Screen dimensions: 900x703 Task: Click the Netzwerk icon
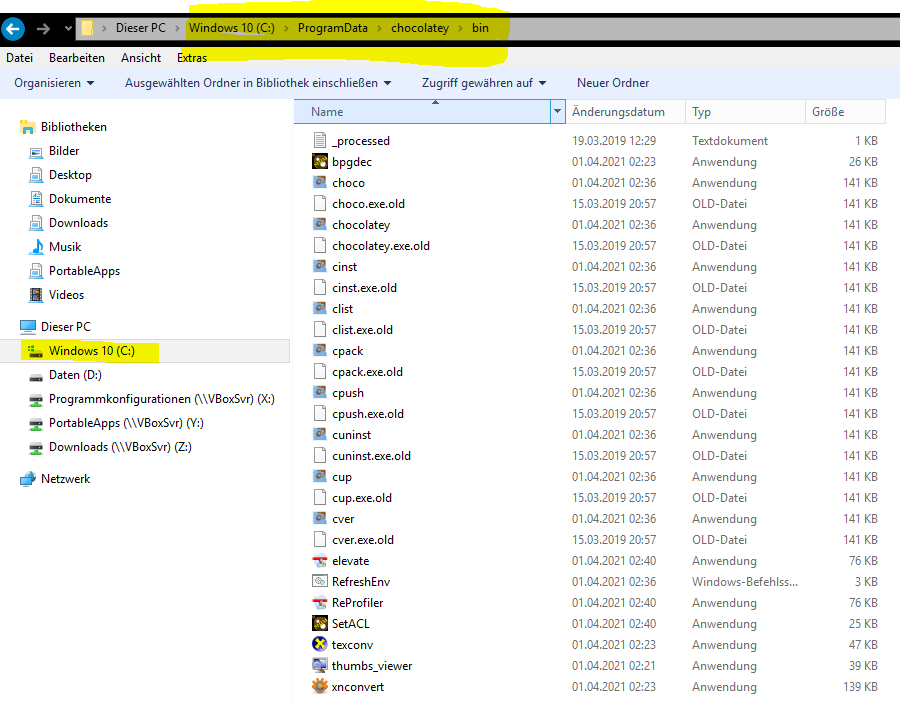28,479
